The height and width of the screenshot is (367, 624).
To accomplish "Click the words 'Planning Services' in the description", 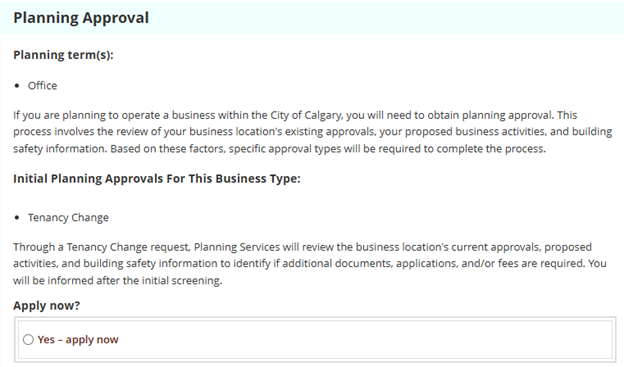I will 237,247.
